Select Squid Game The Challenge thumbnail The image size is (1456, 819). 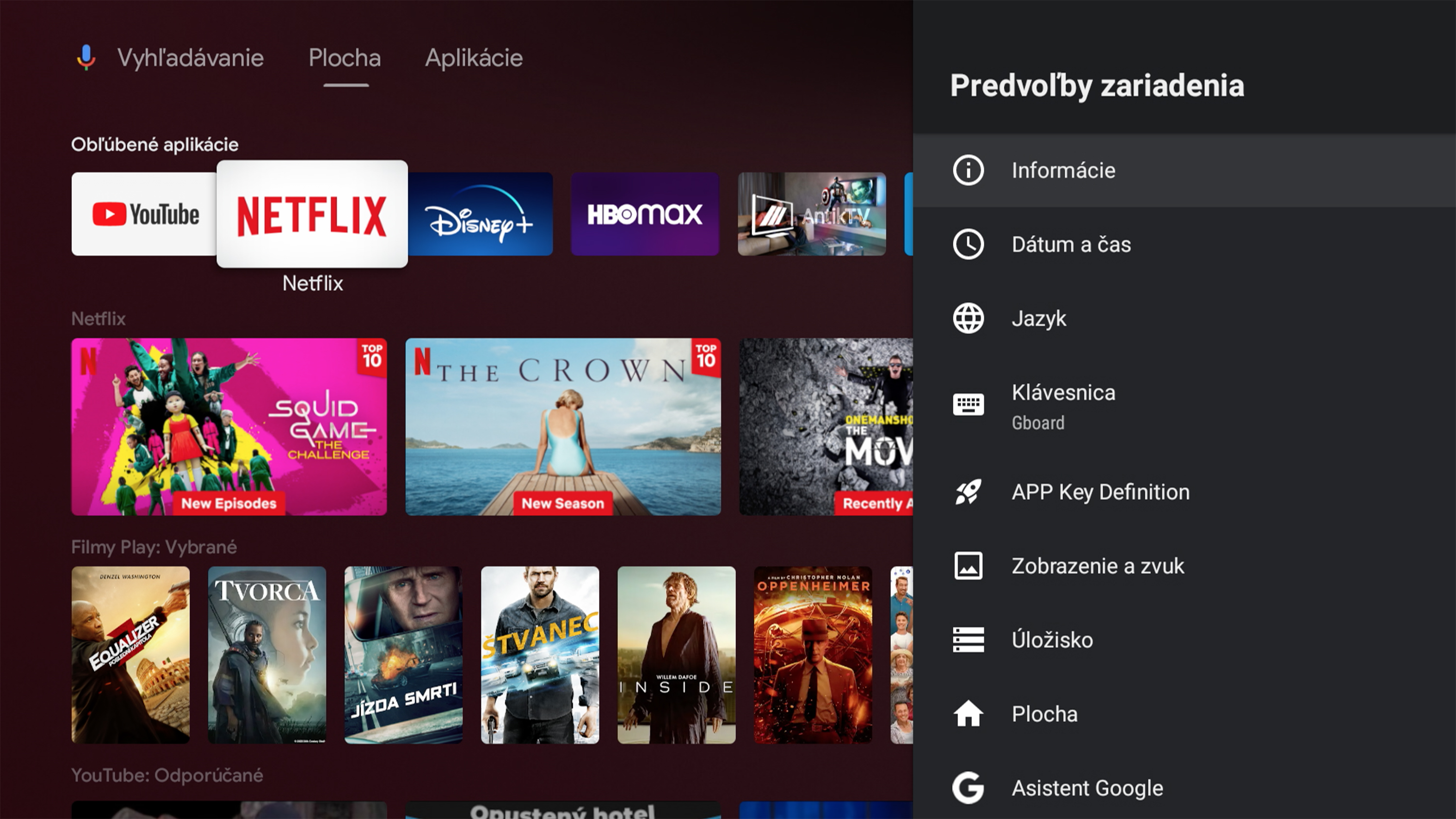point(229,427)
